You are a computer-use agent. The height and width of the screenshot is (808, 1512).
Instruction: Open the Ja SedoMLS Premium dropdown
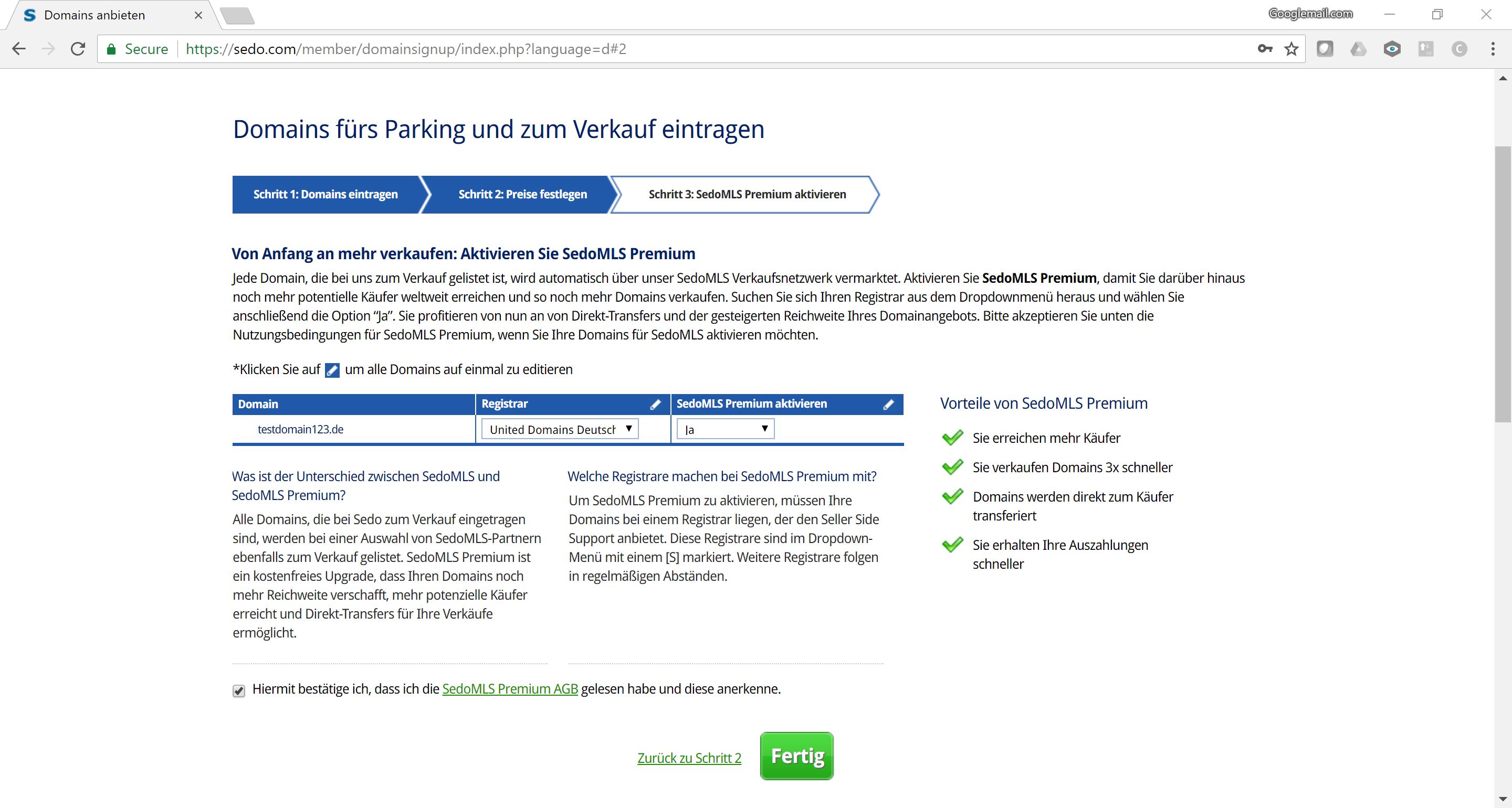click(x=725, y=429)
